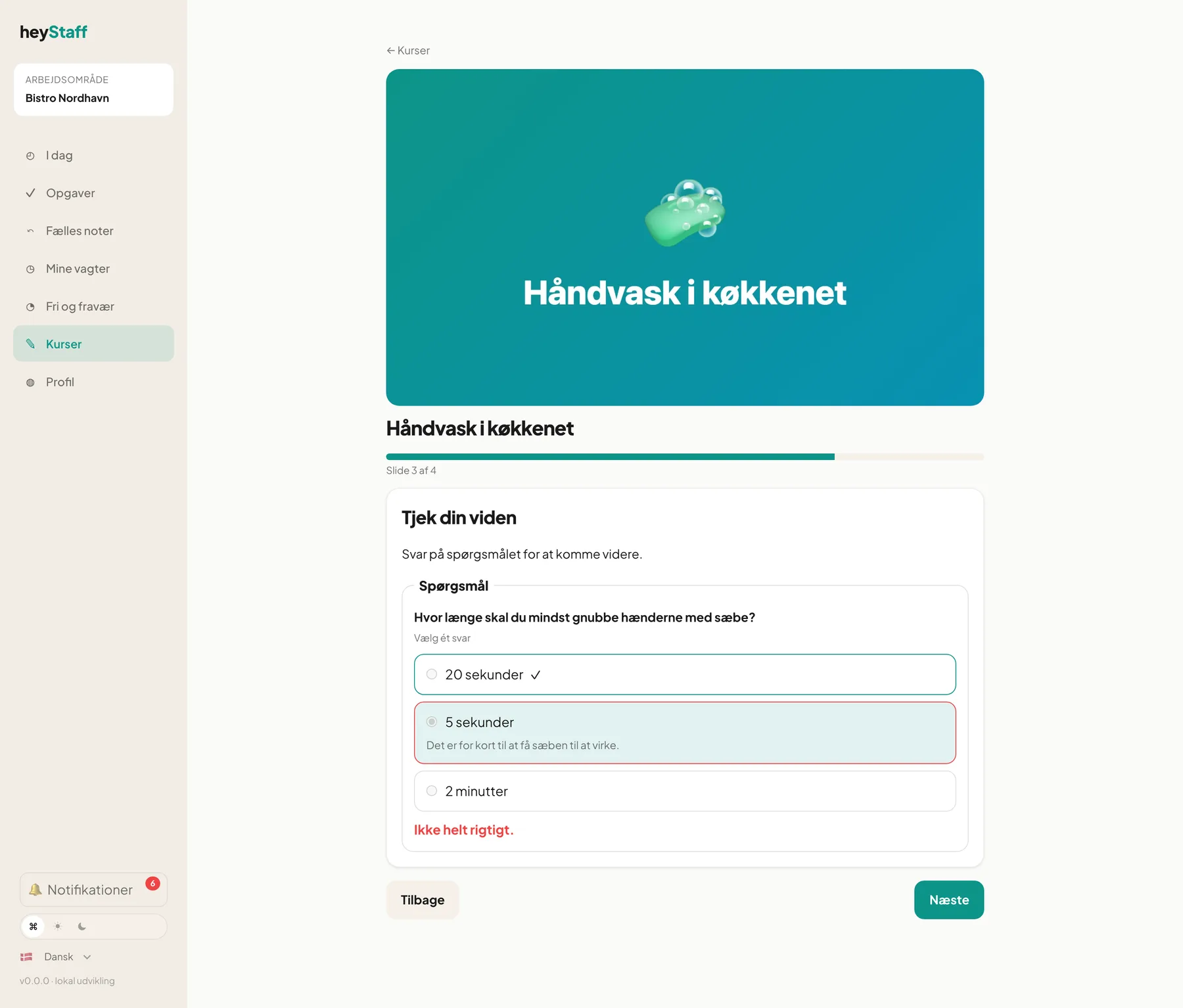Click the Danish flag icon

pos(26,957)
